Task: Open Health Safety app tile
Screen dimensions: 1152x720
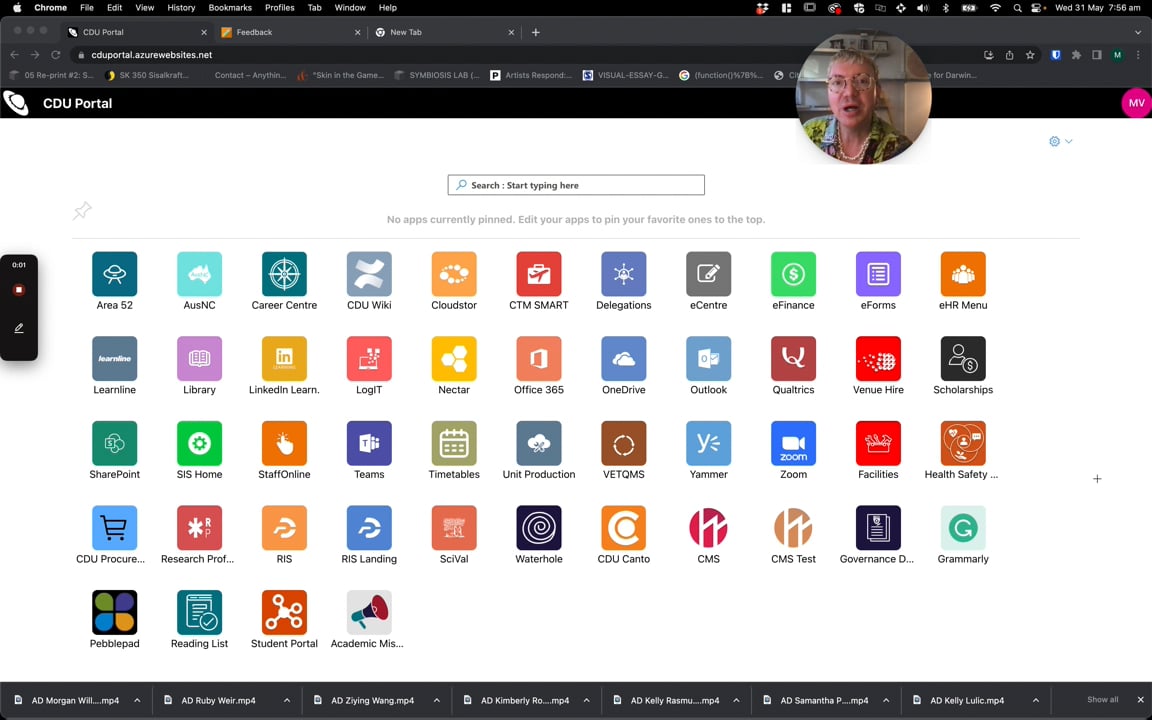Action: (x=963, y=443)
